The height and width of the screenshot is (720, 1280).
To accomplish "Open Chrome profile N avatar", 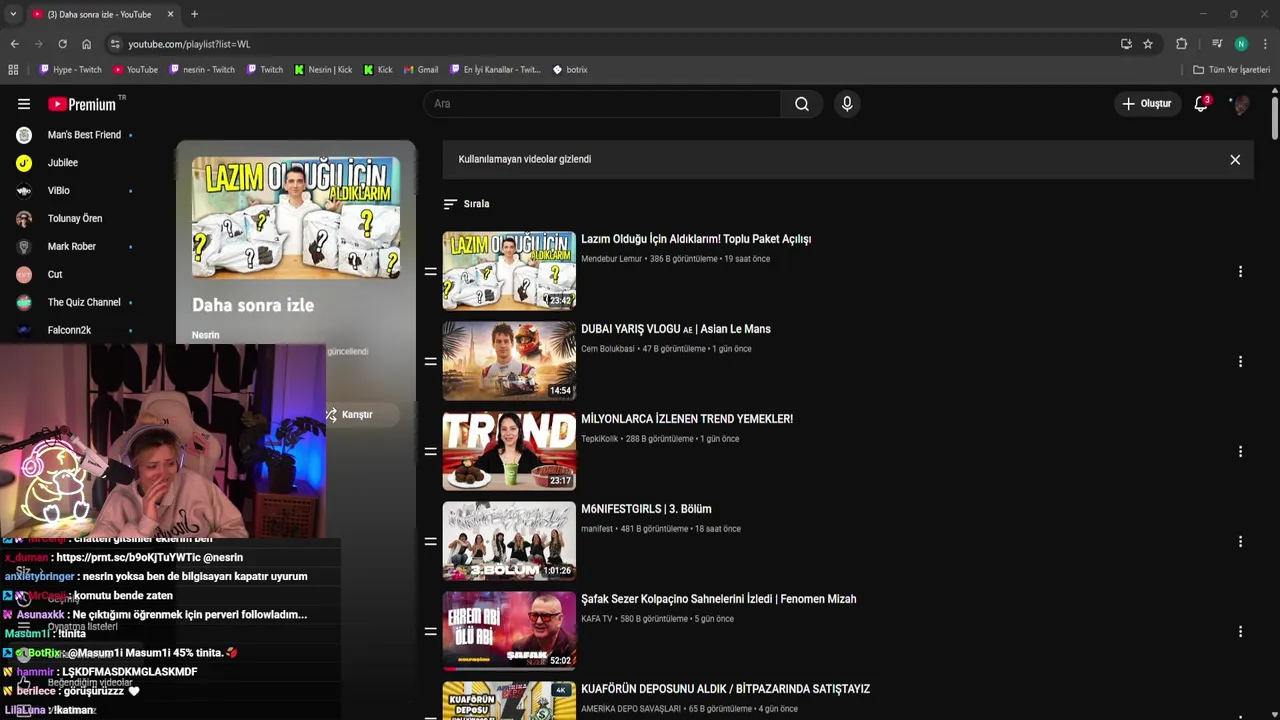I will (x=1241, y=44).
